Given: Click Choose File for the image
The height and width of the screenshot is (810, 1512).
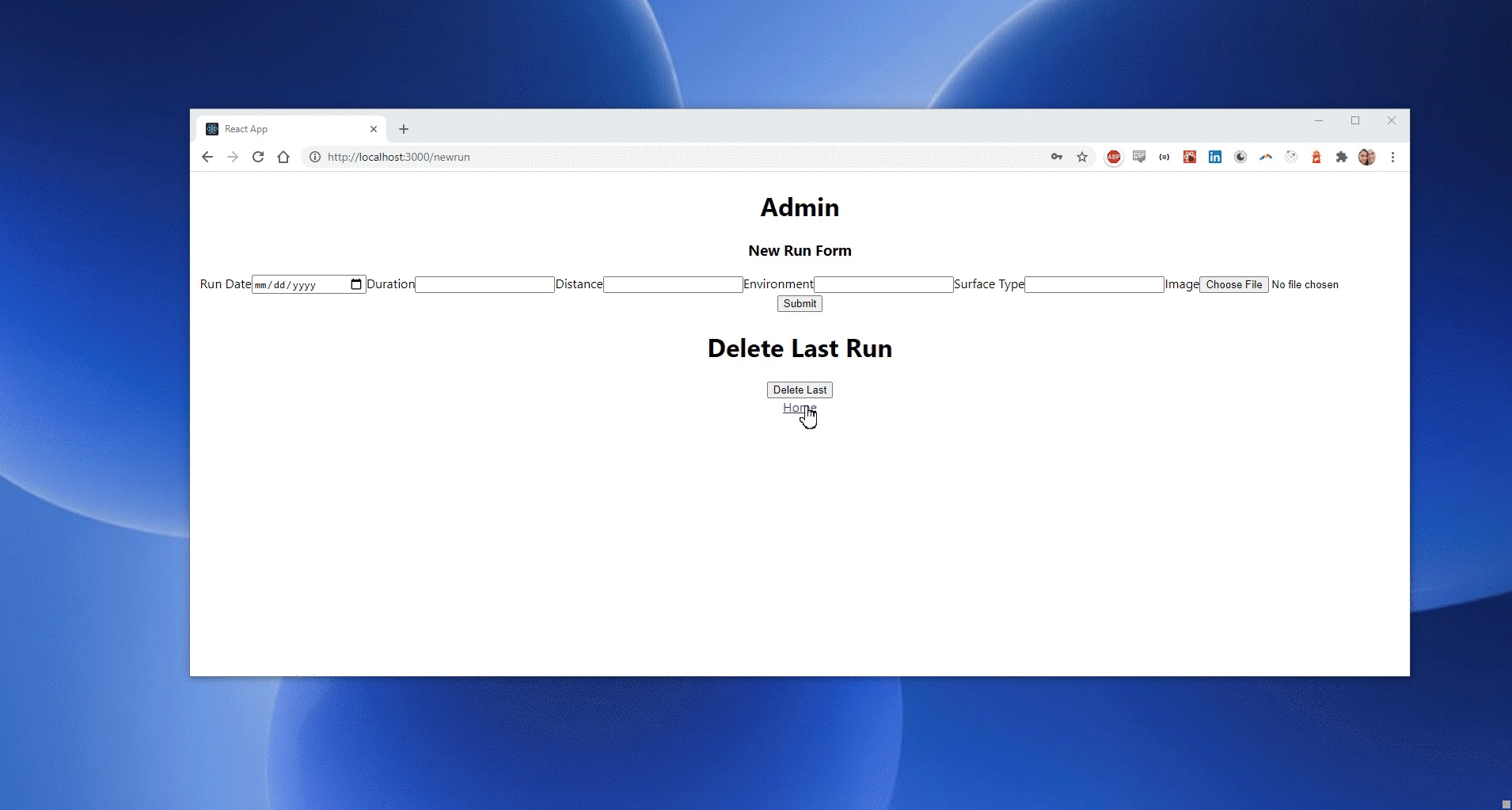Looking at the screenshot, I should tap(1234, 284).
